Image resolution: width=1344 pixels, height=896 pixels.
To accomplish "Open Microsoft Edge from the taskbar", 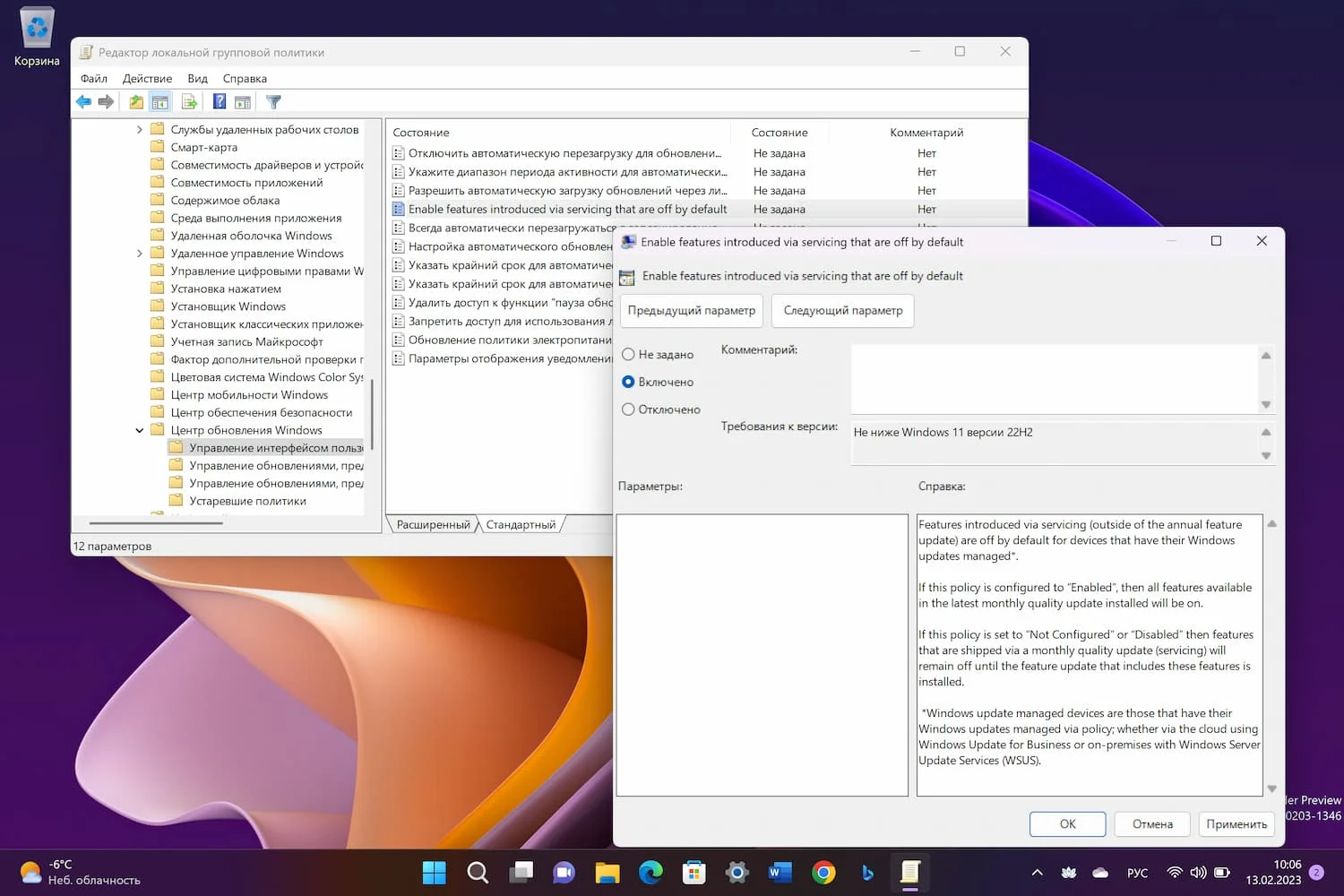I will (650, 872).
